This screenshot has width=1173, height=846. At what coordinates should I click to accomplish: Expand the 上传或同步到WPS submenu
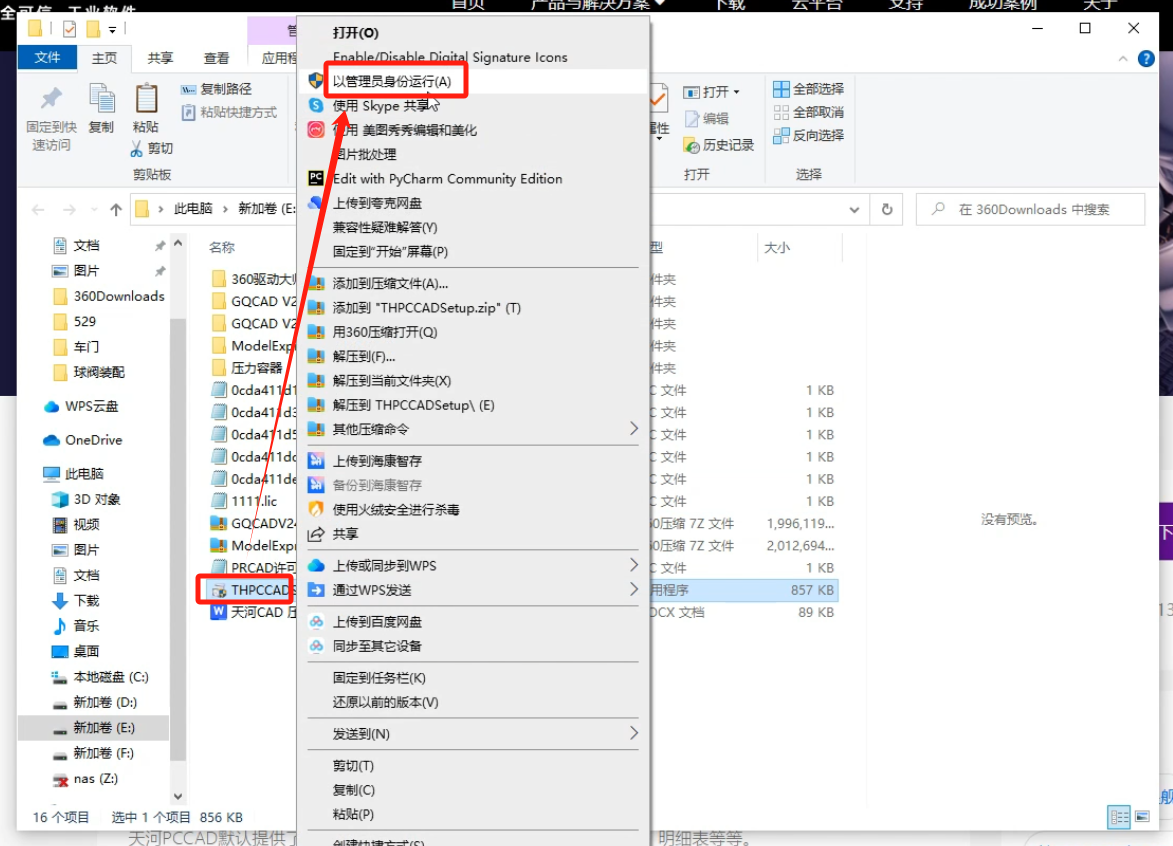point(634,565)
